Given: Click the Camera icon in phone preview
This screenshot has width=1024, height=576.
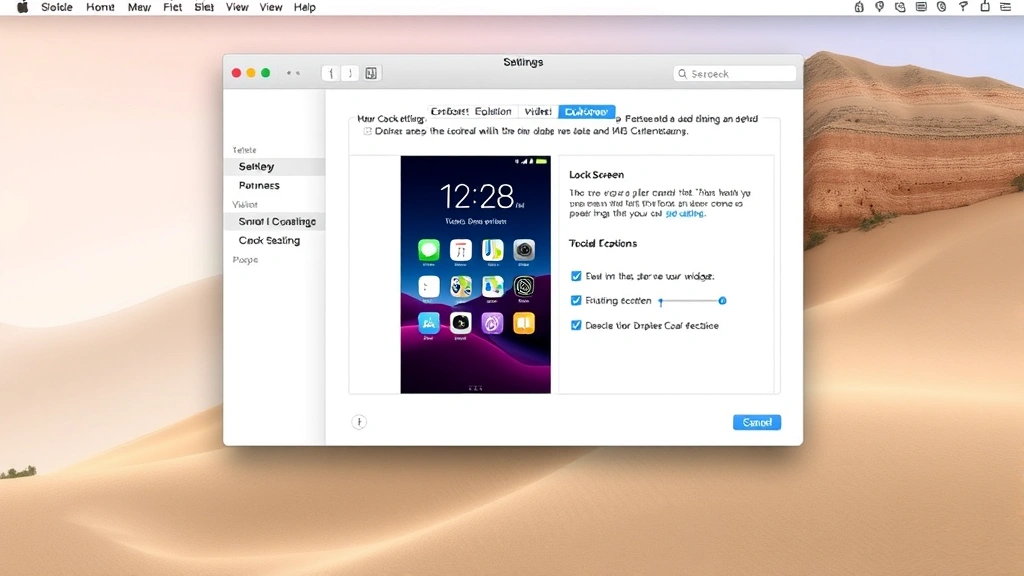Looking at the screenshot, I should (524, 250).
